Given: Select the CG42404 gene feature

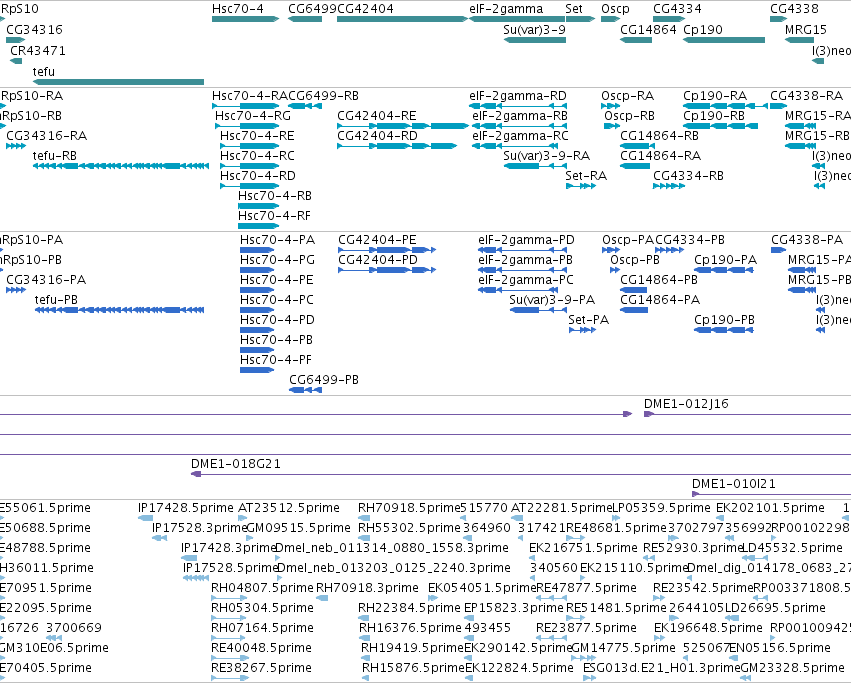Looking at the screenshot, I should [402, 19].
